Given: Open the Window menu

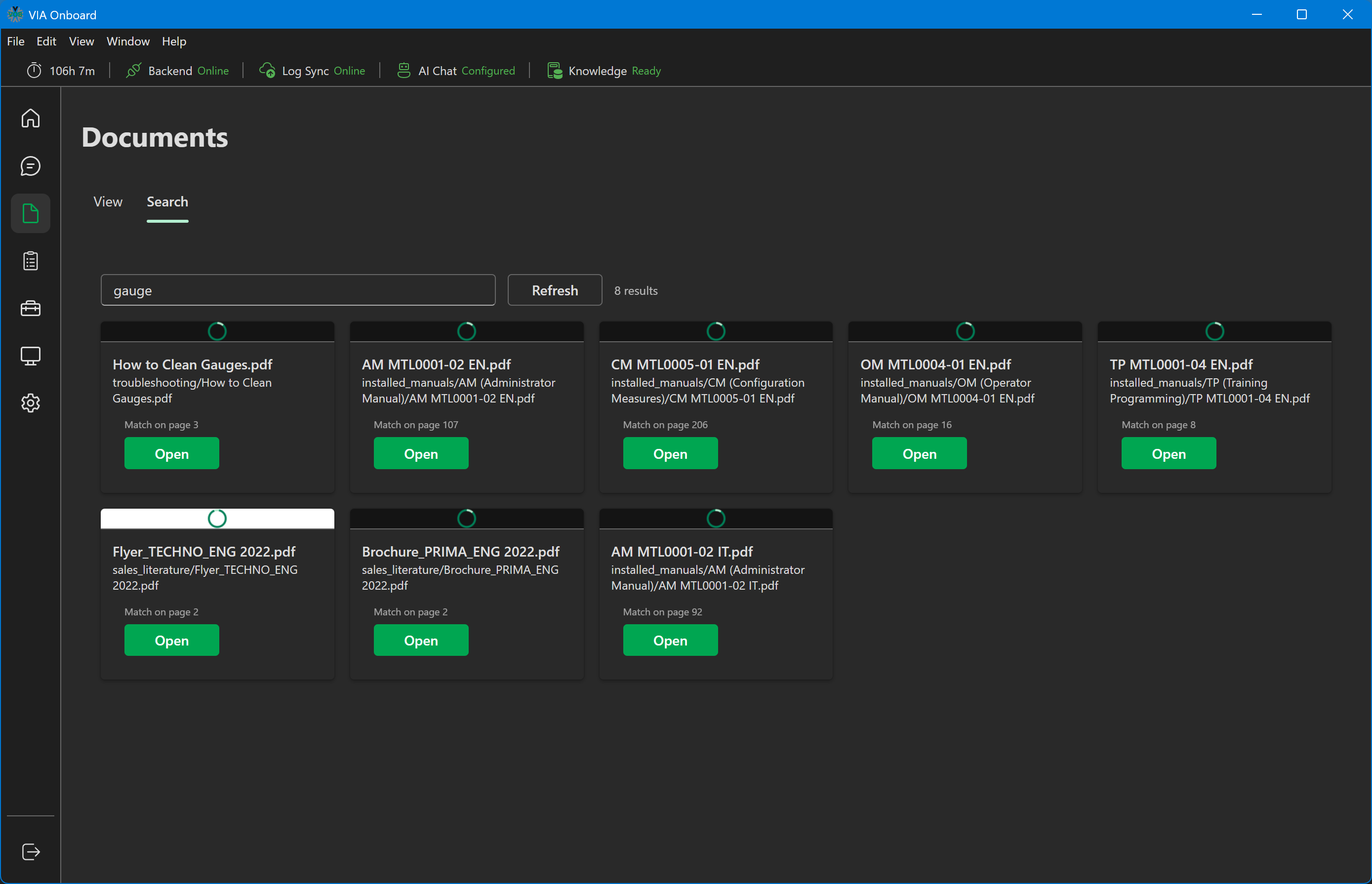Looking at the screenshot, I should [128, 41].
